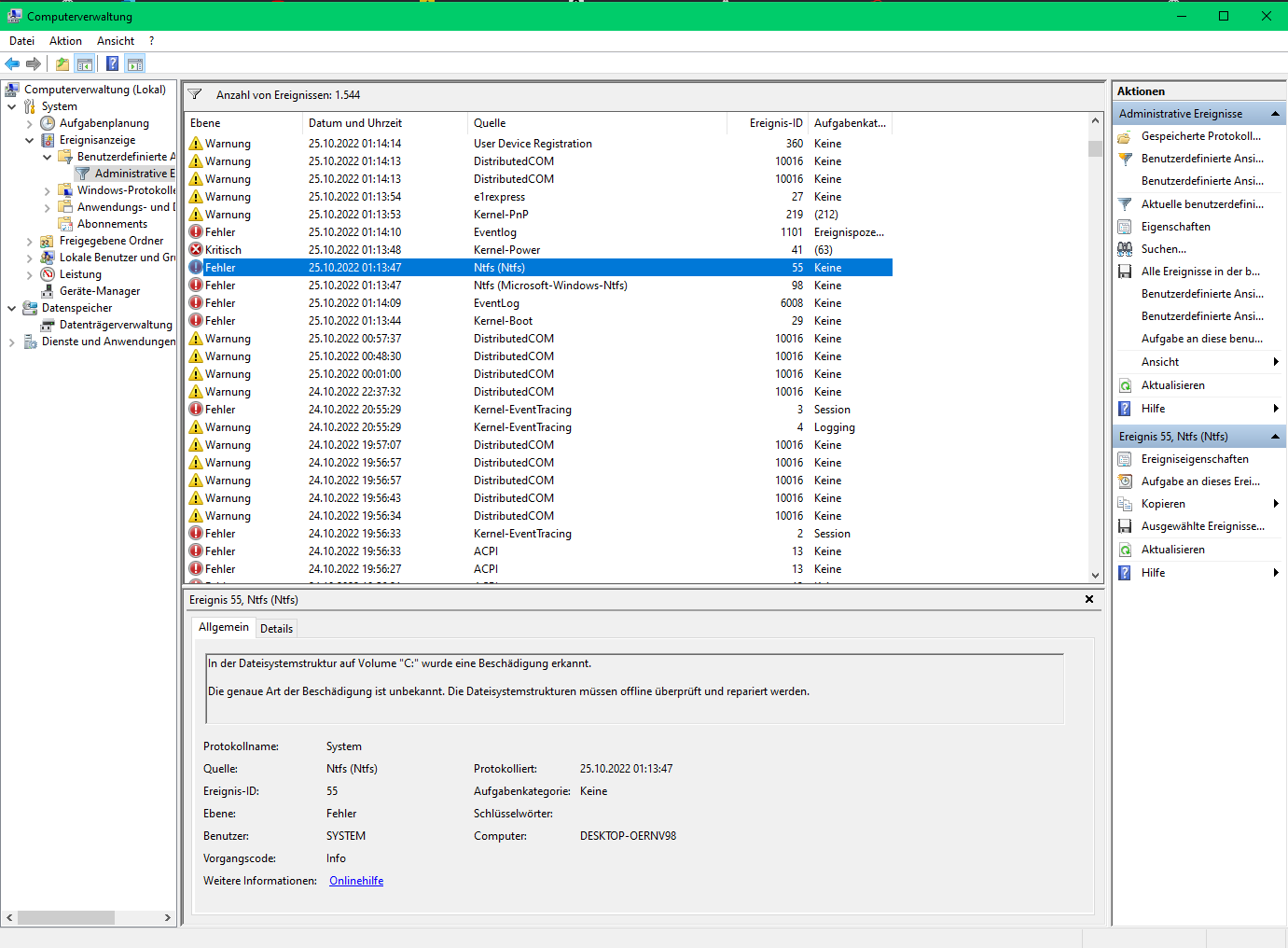The width and height of the screenshot is (1288, 948).
Task: Click the save icon beside Alle Ereignisse
Action: 1125,272
